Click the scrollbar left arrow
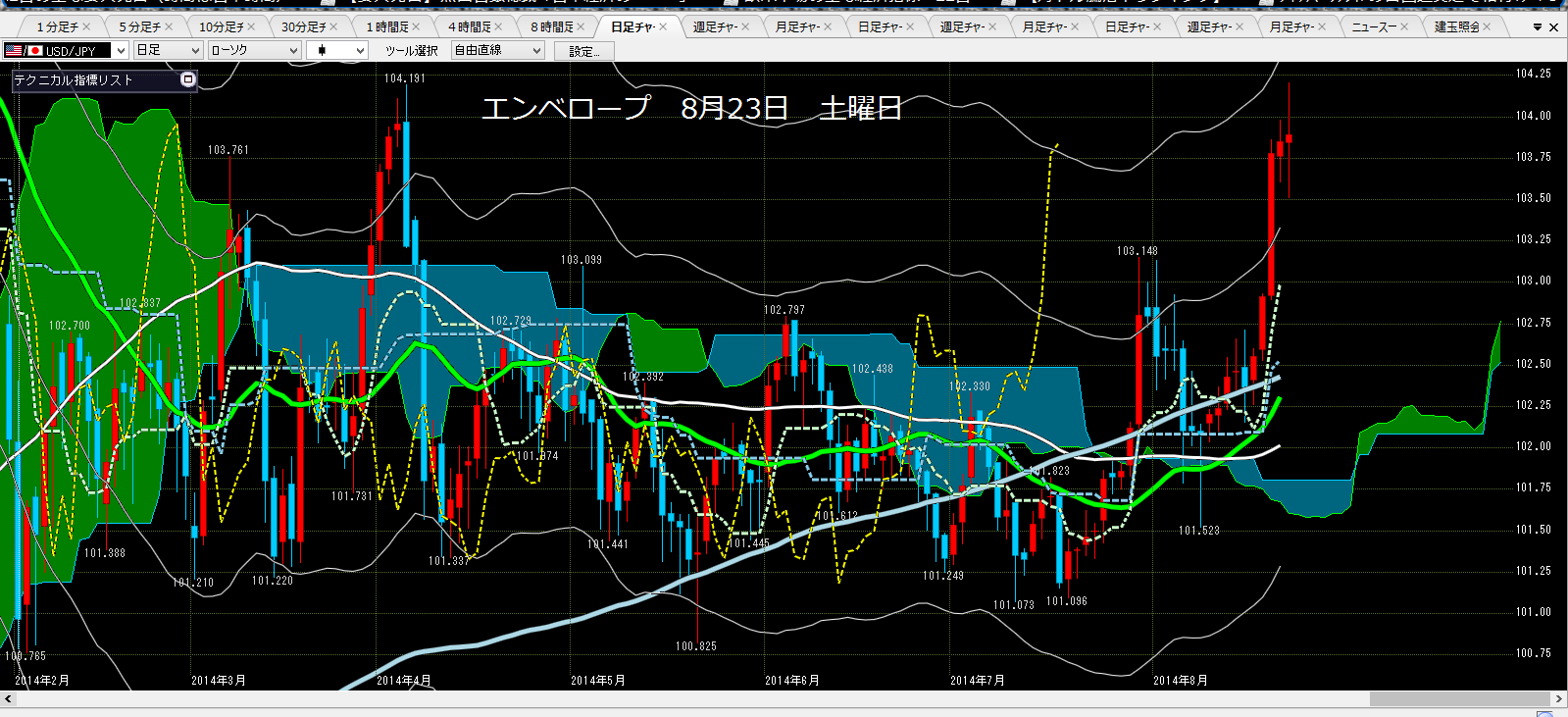This screenshot has width=1568, height=717. (8, 699)
